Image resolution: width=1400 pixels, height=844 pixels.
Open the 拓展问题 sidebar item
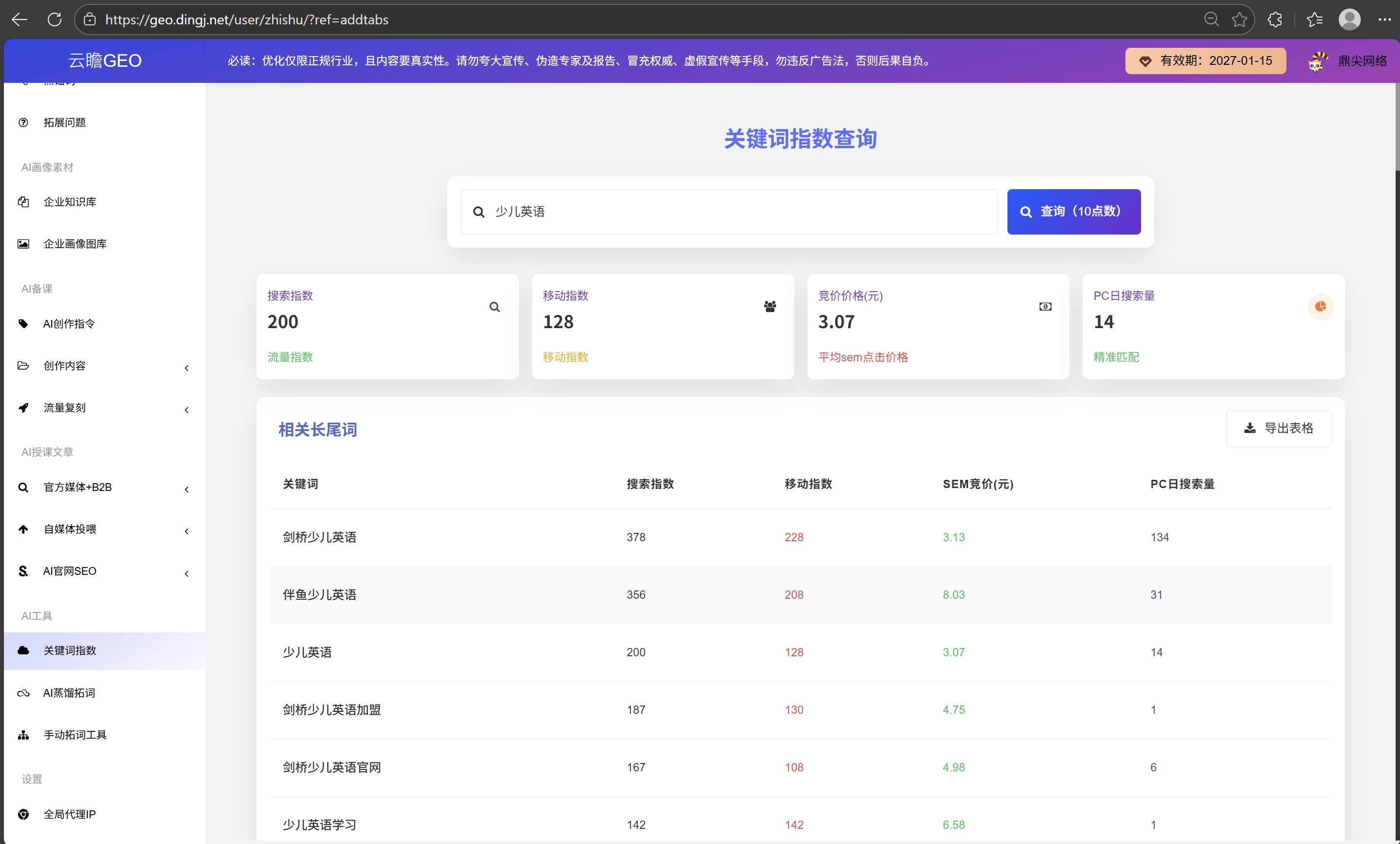65,122
